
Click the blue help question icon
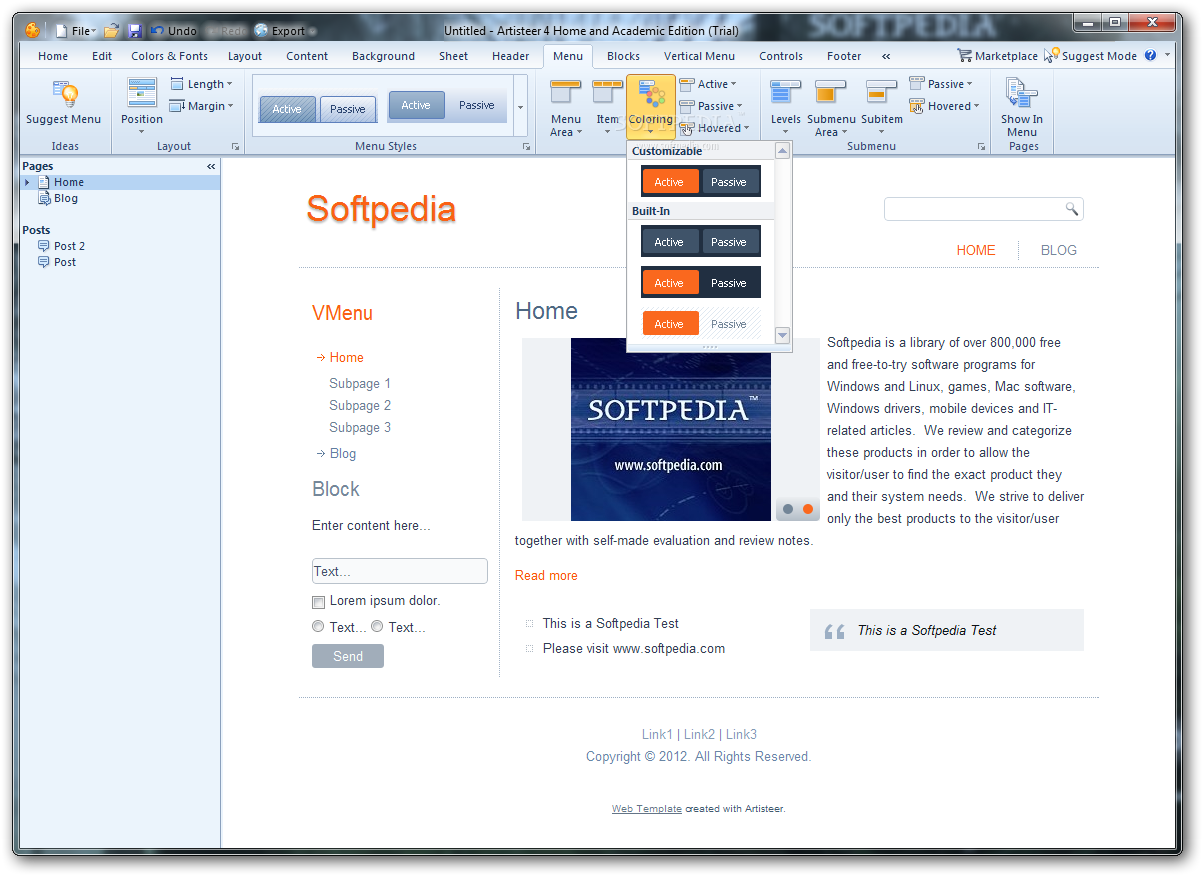click(1150, 56)
